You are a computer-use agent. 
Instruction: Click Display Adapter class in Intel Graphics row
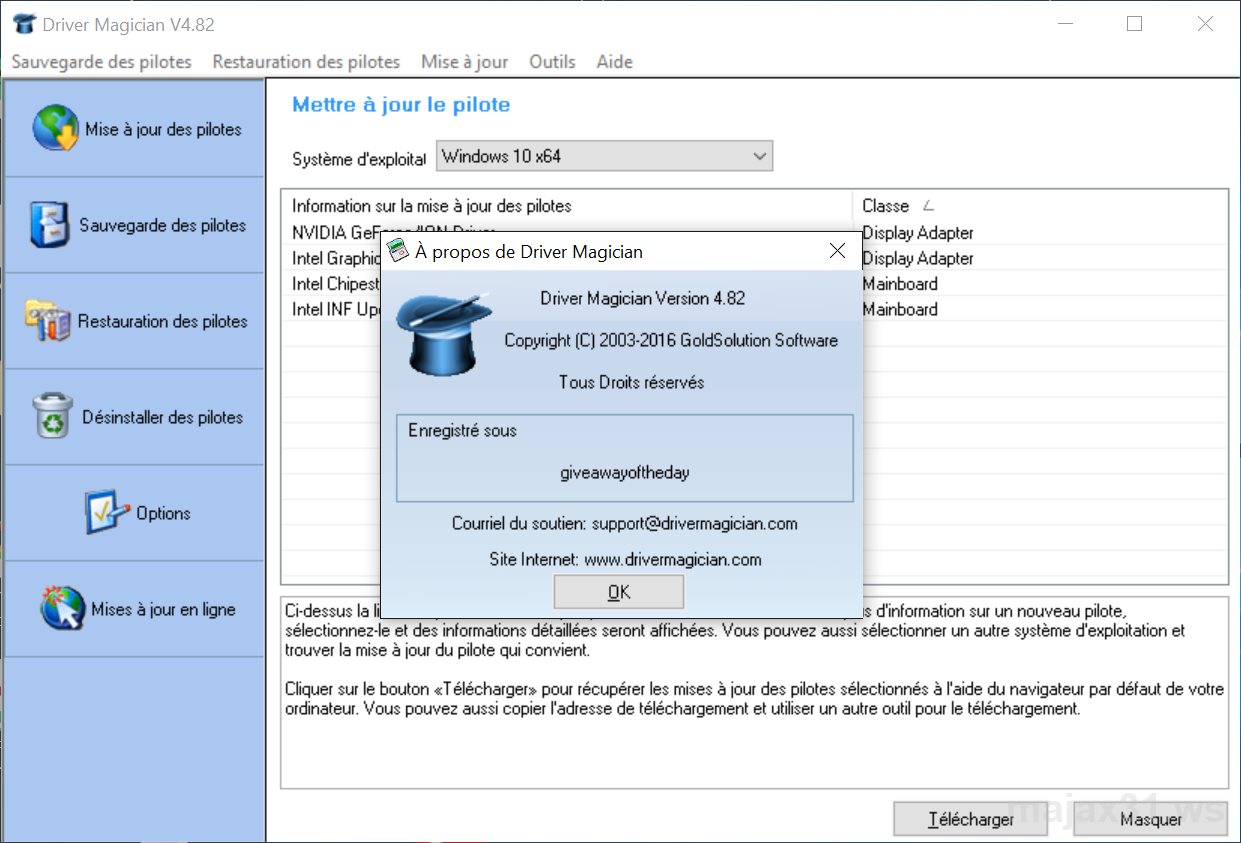pos(917,258)
